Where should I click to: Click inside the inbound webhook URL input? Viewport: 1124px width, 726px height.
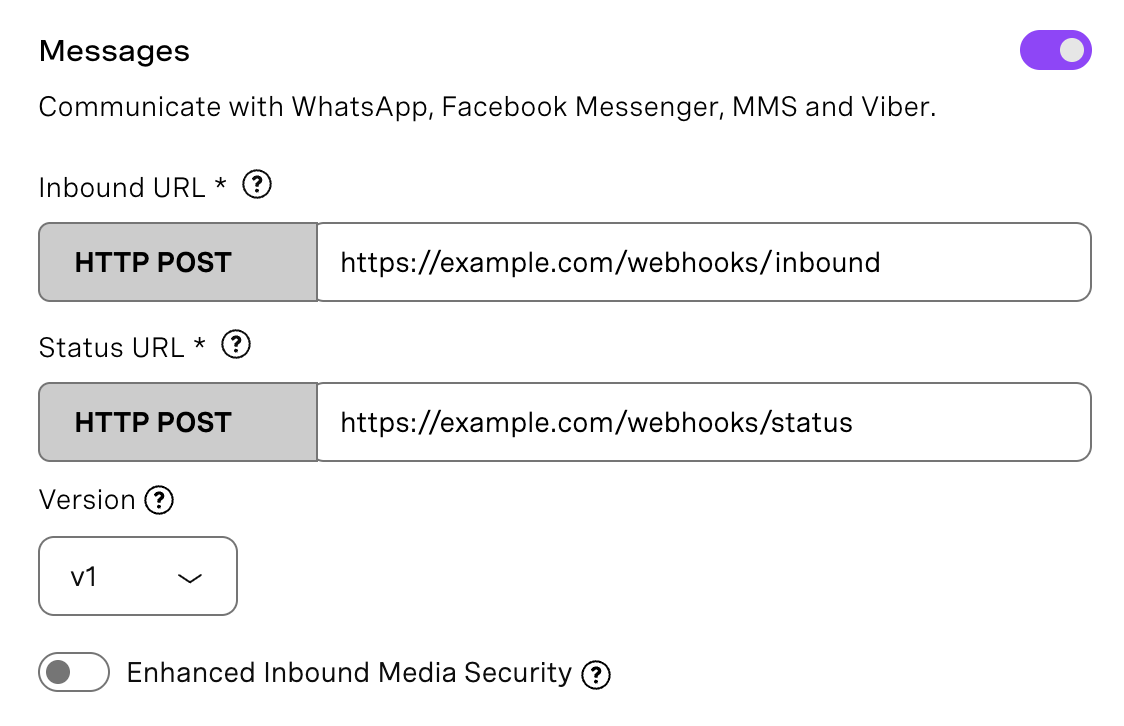(700, 262)
